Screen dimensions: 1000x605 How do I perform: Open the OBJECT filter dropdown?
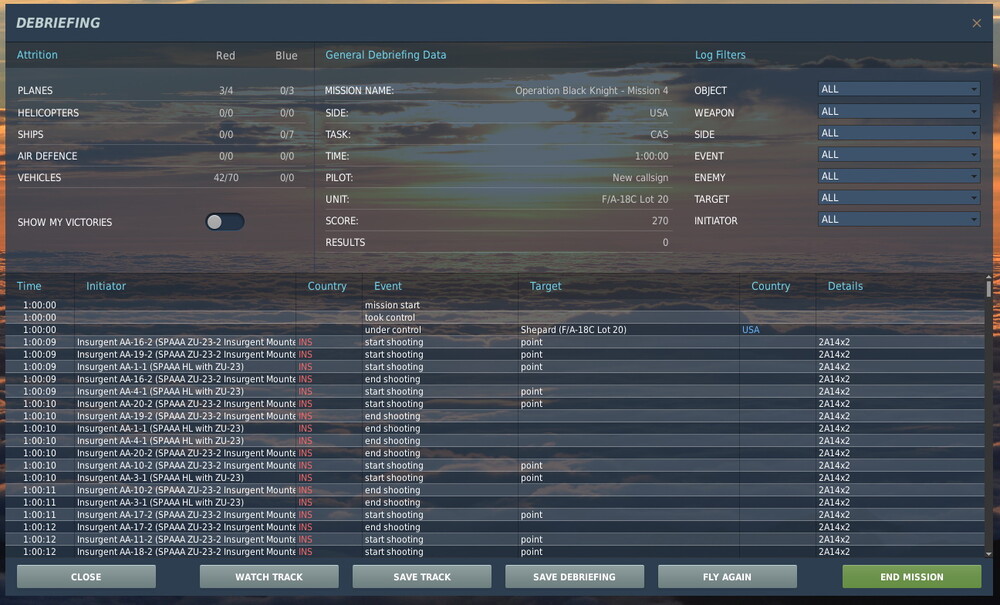point(899,89)
